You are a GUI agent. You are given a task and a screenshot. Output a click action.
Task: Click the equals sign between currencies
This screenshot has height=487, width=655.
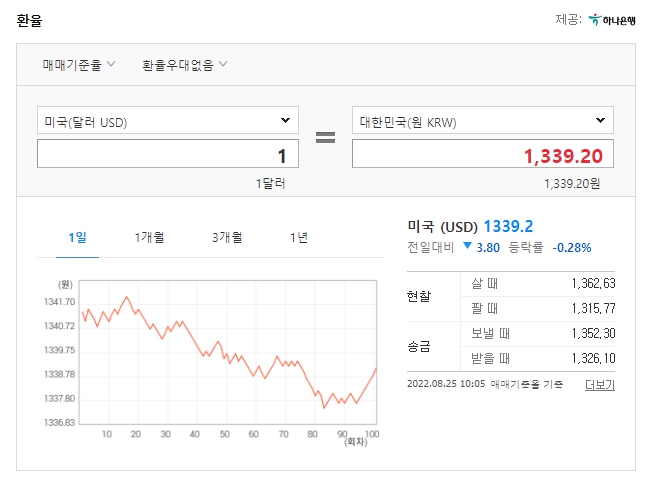click(x=325, y=137)
